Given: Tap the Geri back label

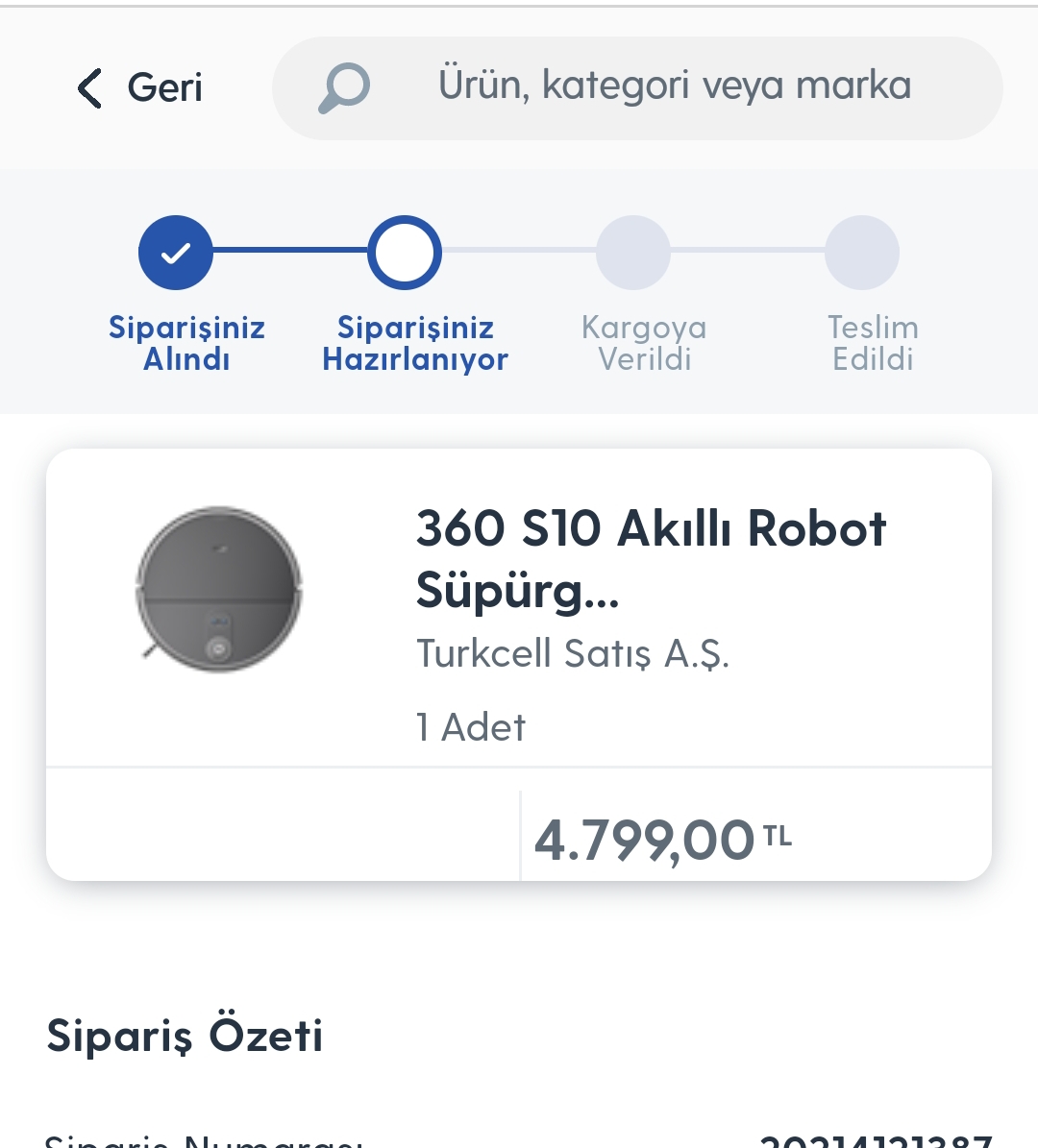Looking at the screenshot, I should pyautogui.click(x=164, y=88).
